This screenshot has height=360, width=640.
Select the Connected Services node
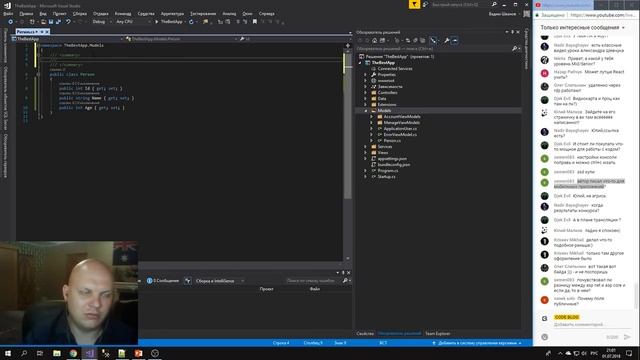(395, 69)
